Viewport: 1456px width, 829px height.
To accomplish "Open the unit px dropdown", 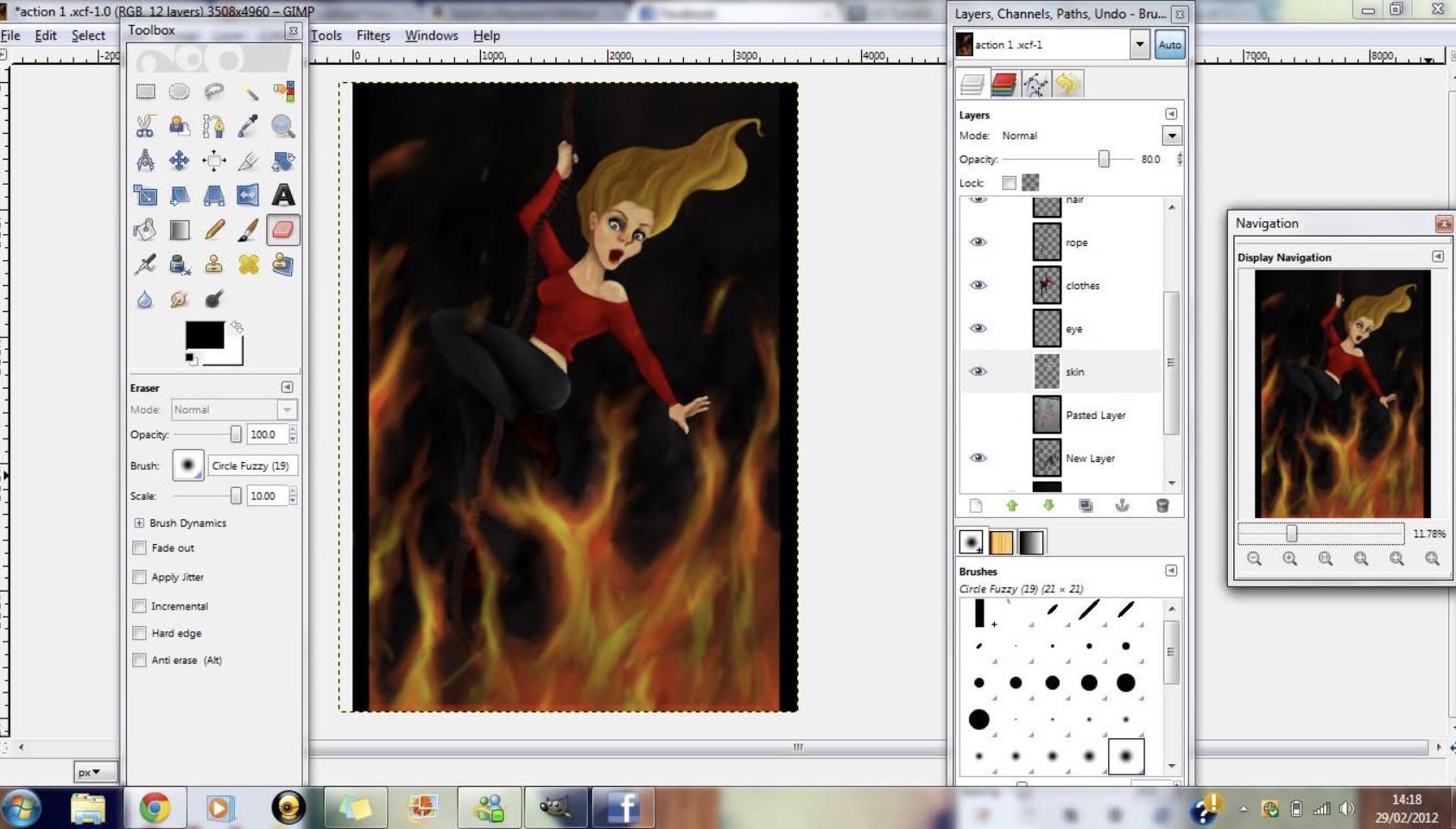I will pyautogui.click(x=95, y=771).
